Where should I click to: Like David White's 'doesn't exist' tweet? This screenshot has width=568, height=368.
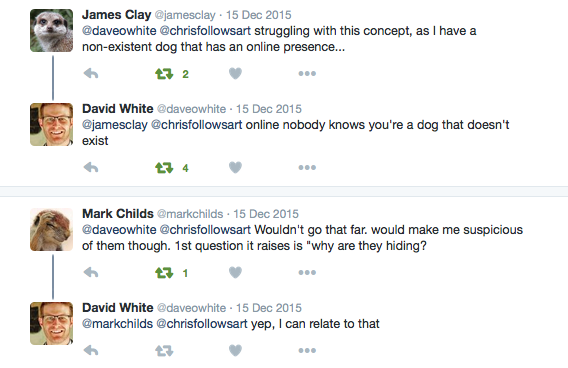coord(235,167)
